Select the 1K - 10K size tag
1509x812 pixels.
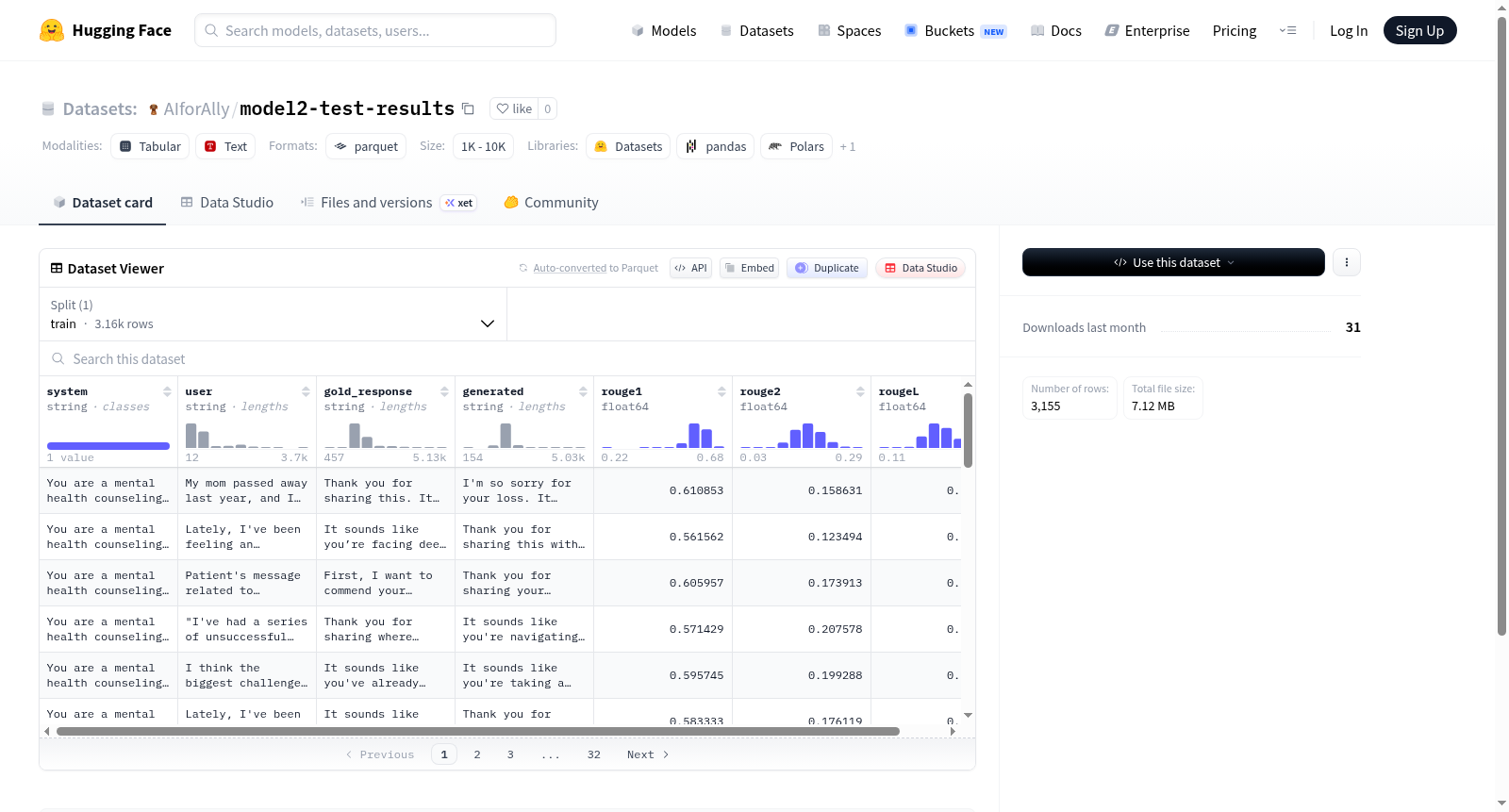click(483, 146)
